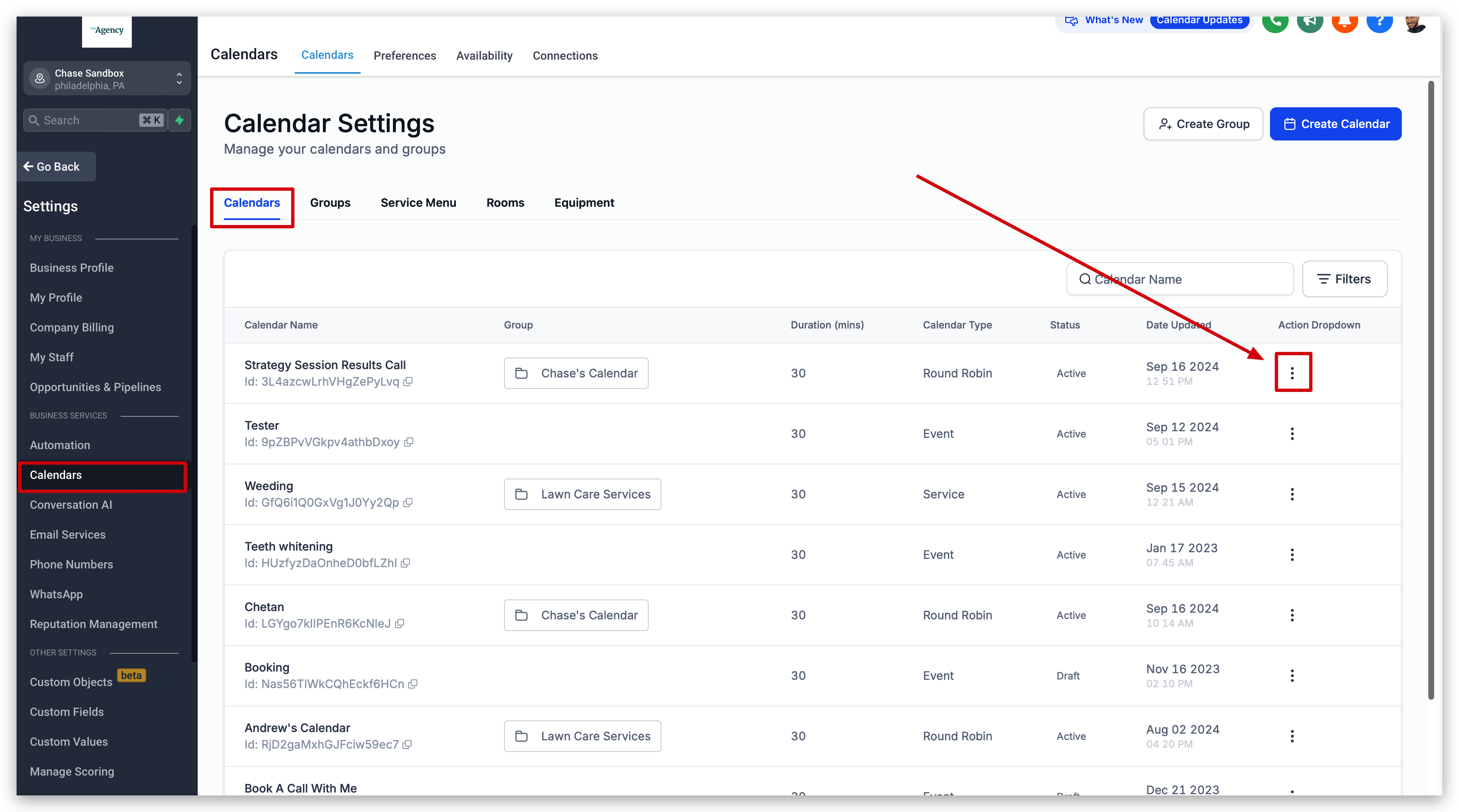
Task: Click the page vertical scrollbar
Action: pyautogui.click(x=1431, y=391)
